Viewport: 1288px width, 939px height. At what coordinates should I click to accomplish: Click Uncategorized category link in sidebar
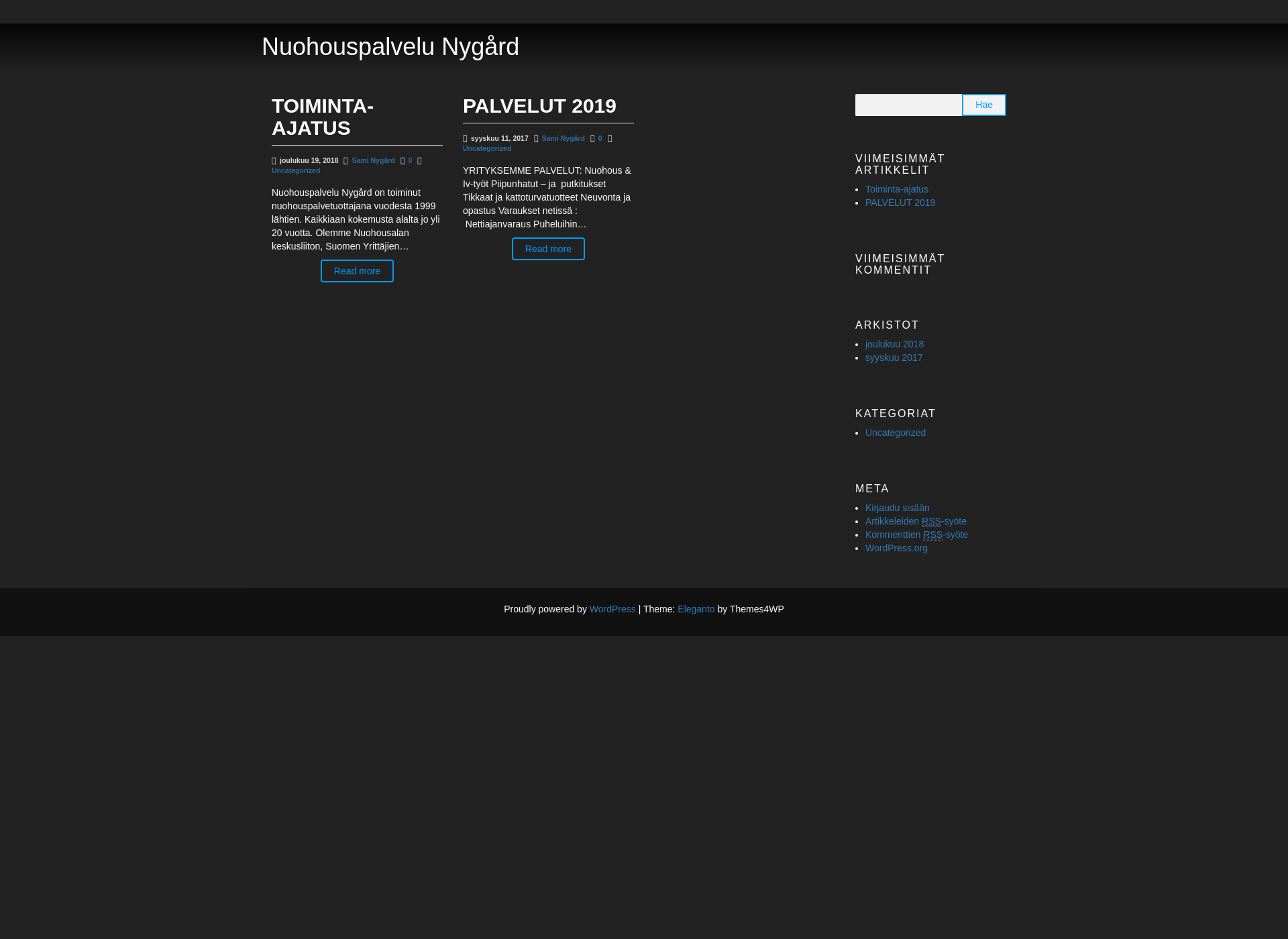click(x=895, y=432)
